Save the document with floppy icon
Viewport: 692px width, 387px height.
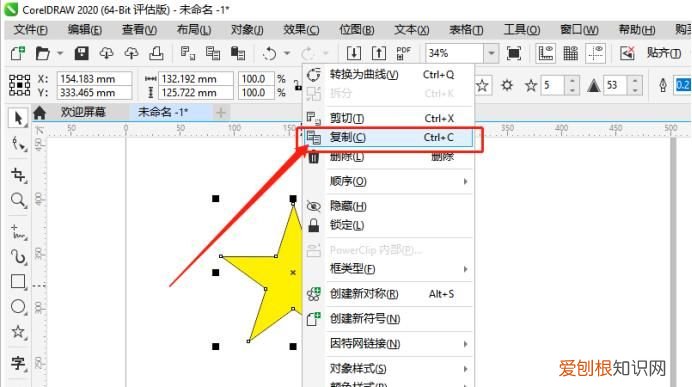(x=81, y=53)
